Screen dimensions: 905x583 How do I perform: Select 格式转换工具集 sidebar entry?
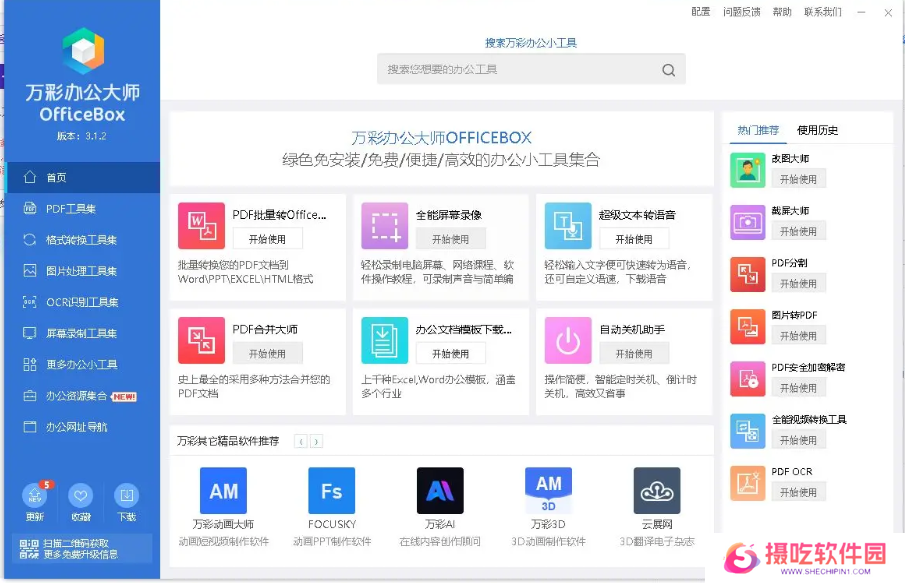83,240
